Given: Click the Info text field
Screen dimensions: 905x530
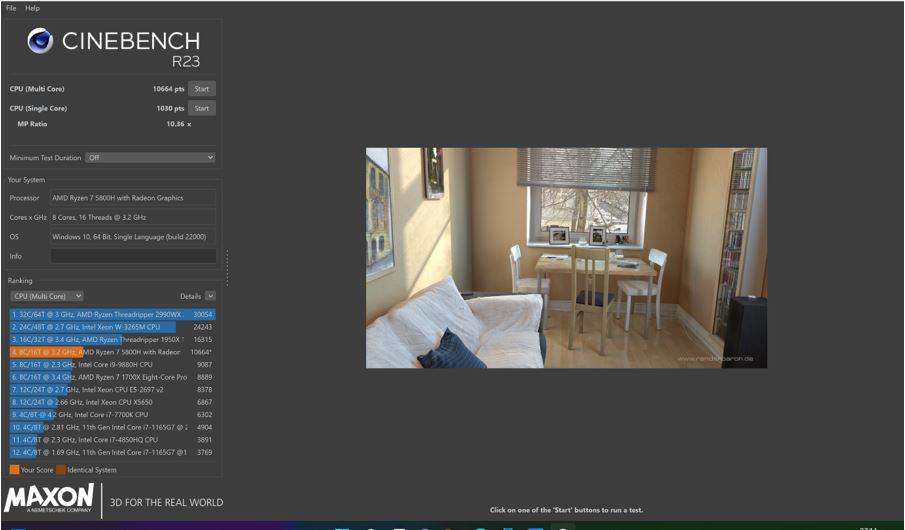Looking at the screenshot, I should click(133, 256).
